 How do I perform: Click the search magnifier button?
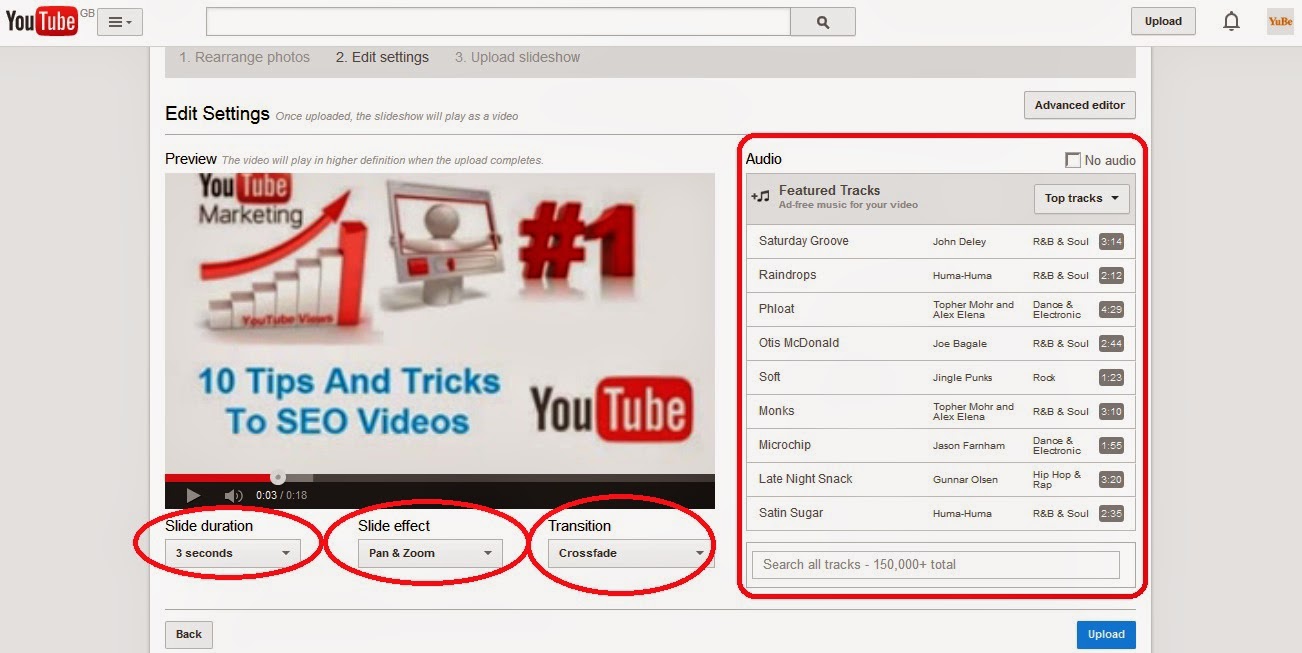[823, 21]
